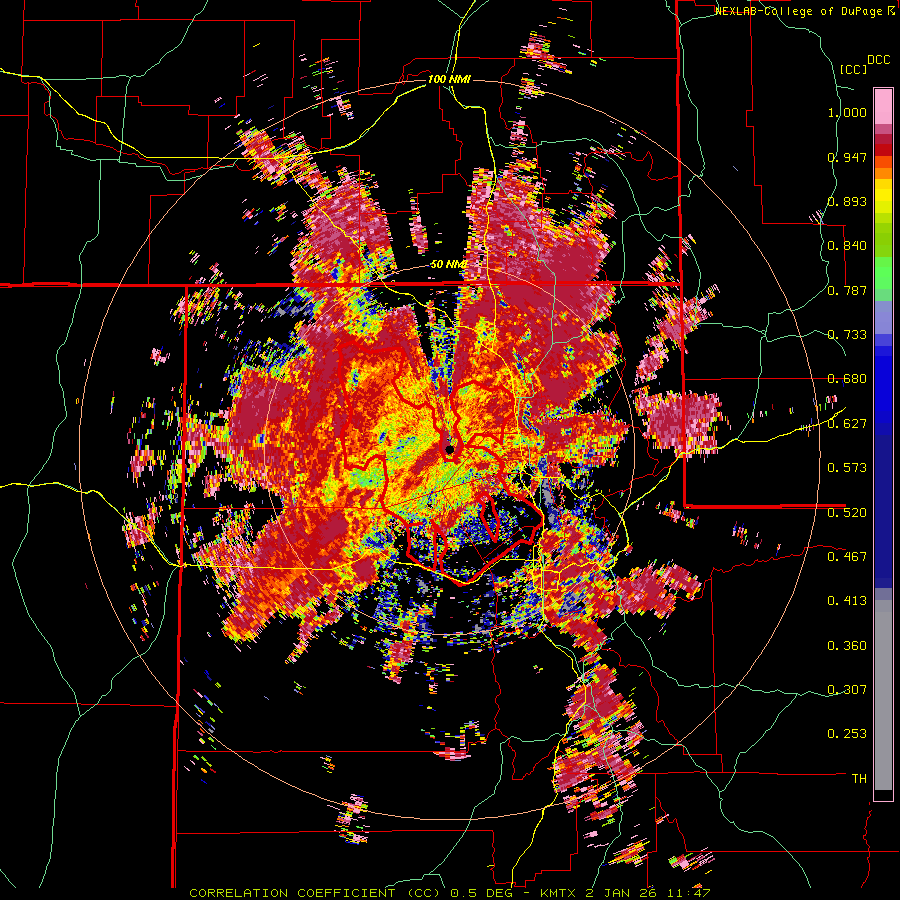Viewport: 900px width, 900px height.
Task: Click the [CC] unit label
Action: [853, 69]
